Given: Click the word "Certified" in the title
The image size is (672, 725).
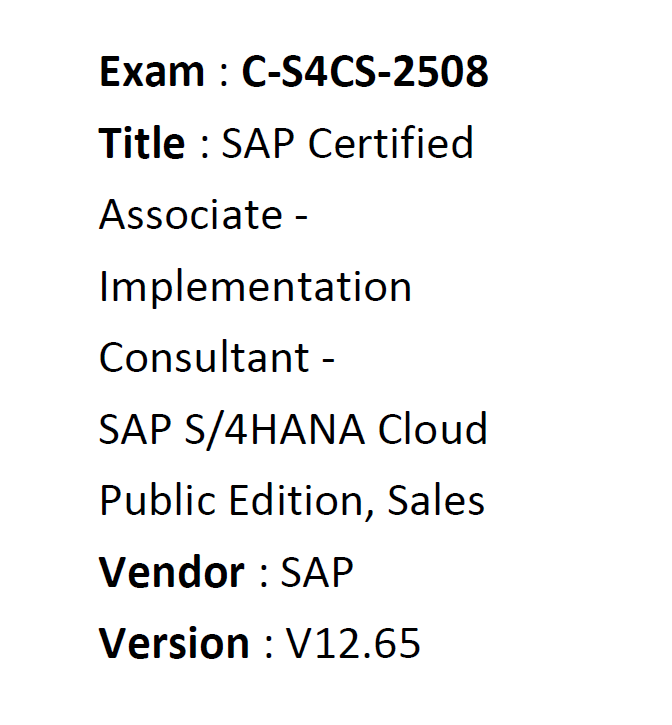Looking at the screenshot, I should pyautogui.click(x=390, y=144).
